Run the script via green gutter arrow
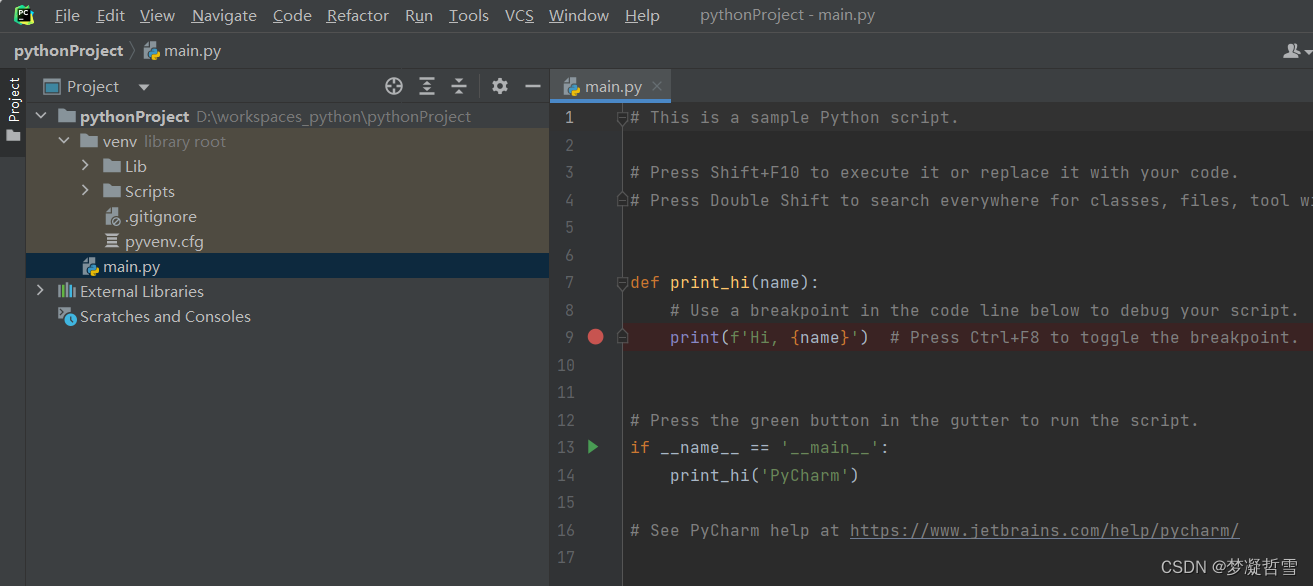The image size is (1313, 586). pos(592,447)
